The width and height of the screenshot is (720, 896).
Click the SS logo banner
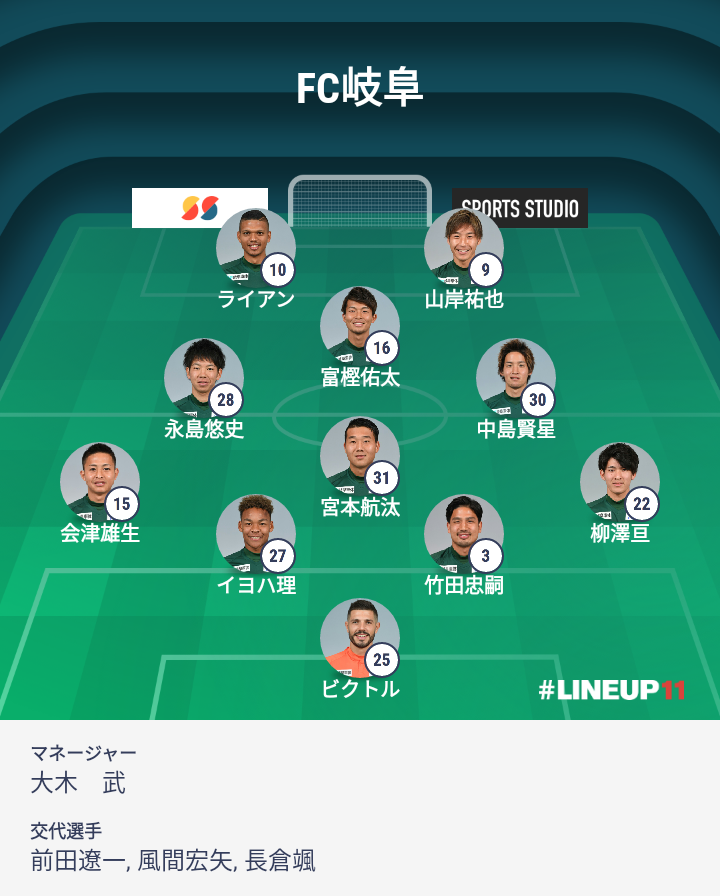pyautogui.click(x=199, y=208)
